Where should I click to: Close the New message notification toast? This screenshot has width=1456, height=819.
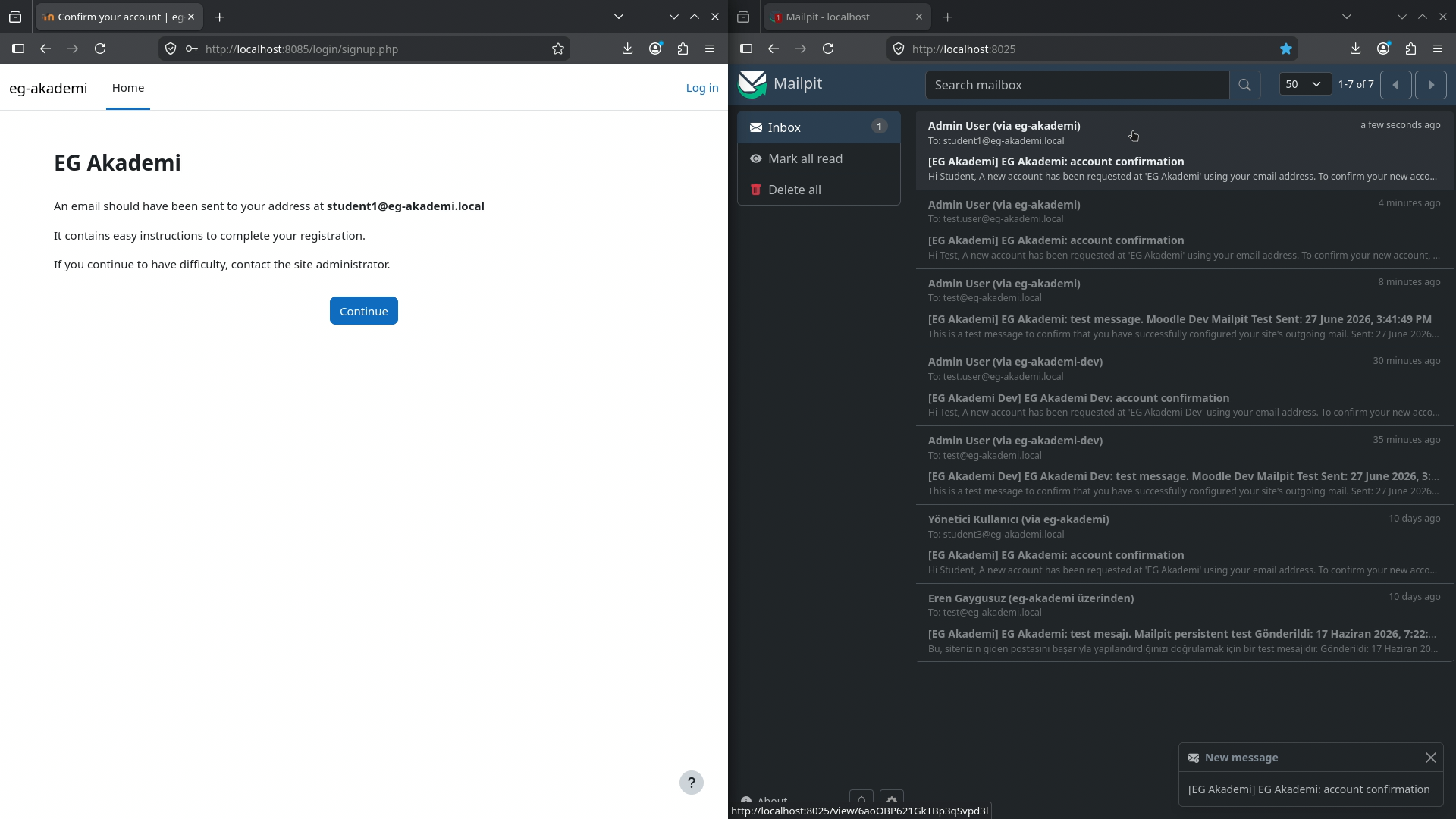1430,758
